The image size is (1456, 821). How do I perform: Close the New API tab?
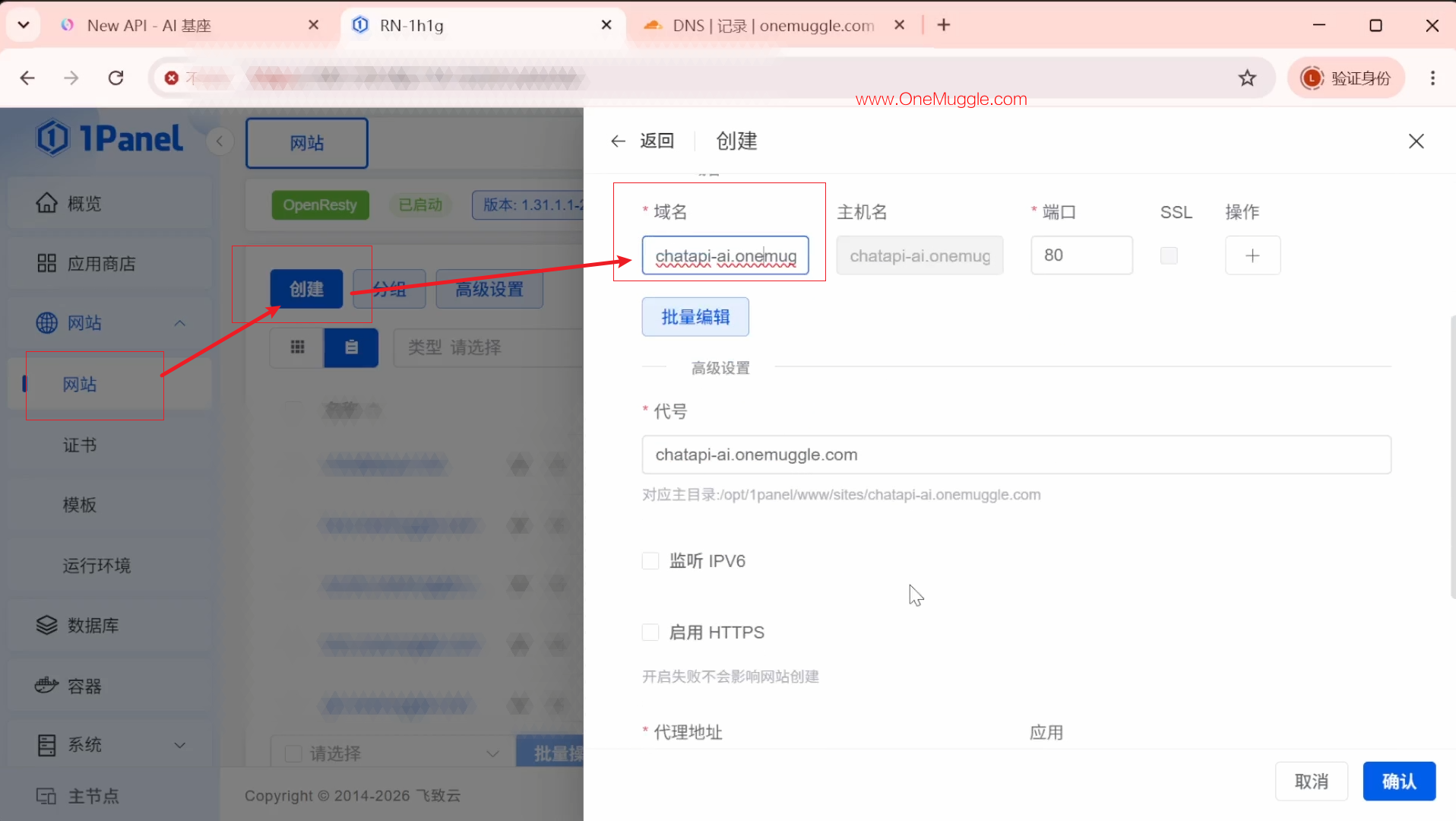(313, 25)
